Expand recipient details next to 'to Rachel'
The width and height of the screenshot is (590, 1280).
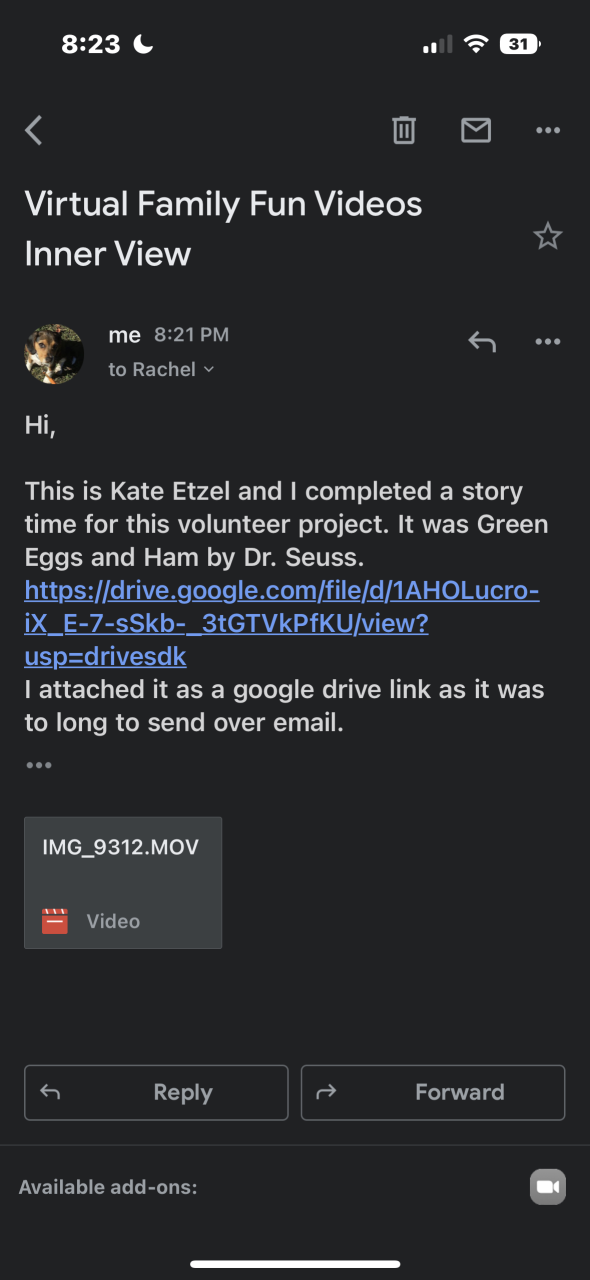point(209,370)
